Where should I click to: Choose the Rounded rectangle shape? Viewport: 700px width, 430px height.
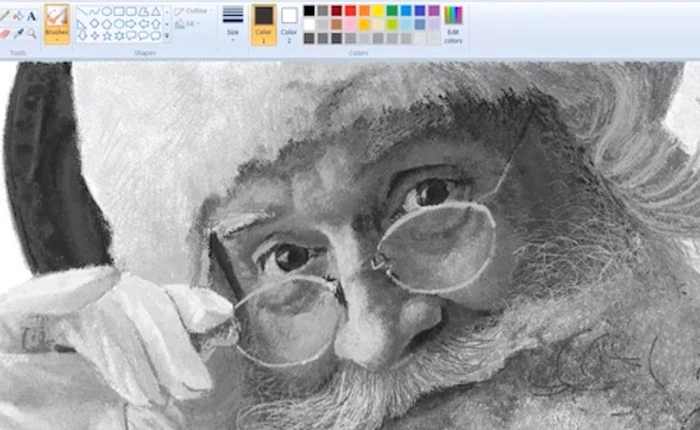pos(131,11)
